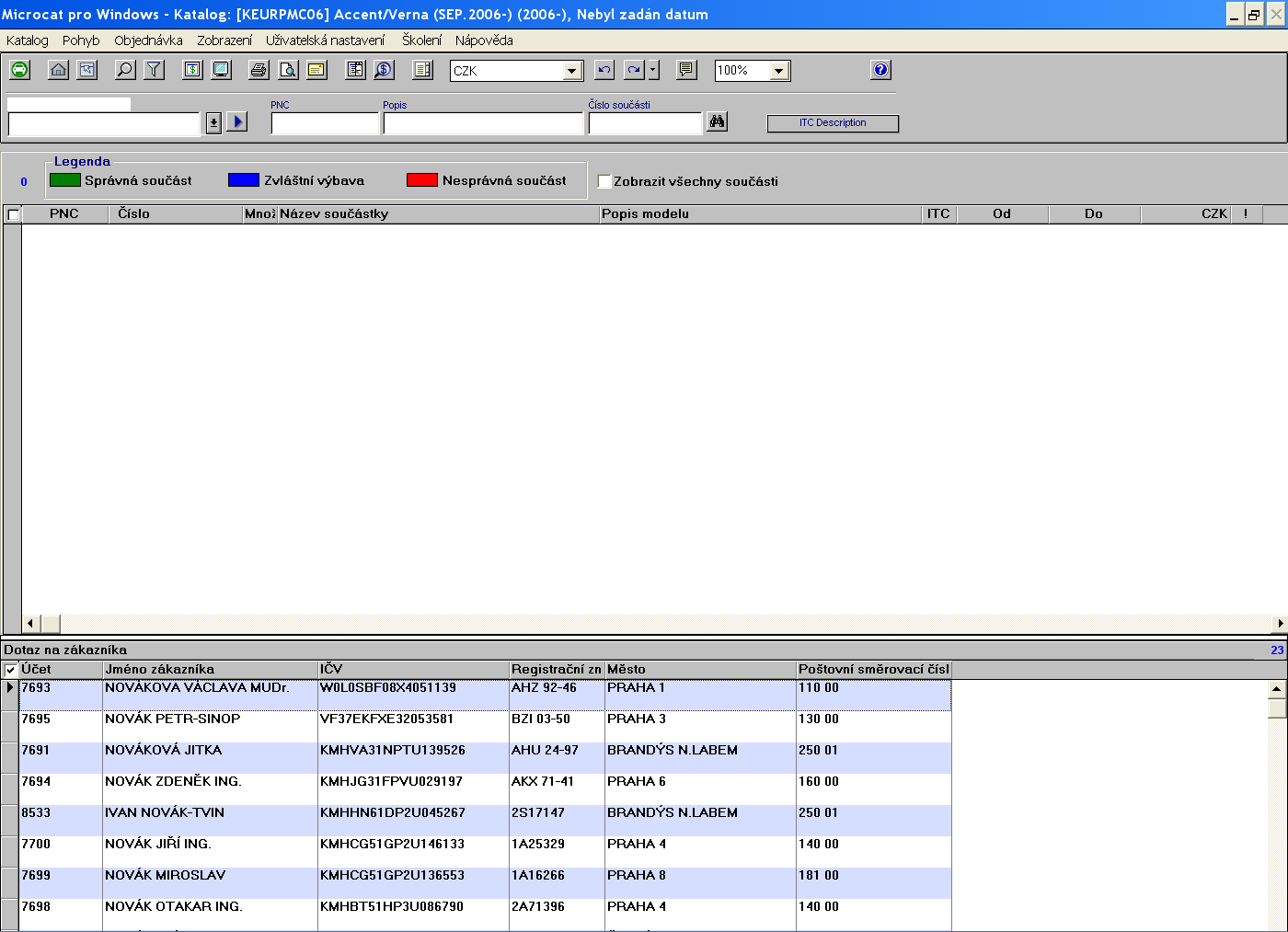Sort by the PNC column header
The image size is (1288, 932).
pos(64,213)
